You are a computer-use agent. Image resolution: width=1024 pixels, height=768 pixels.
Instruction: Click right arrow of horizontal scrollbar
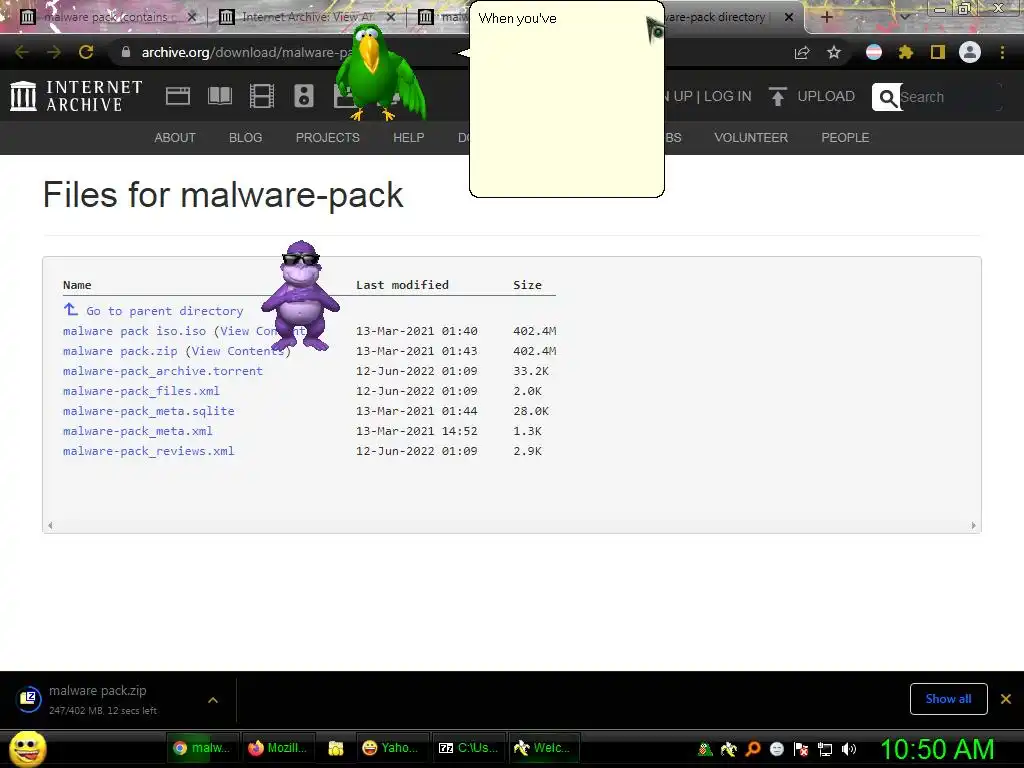click(973, 525)
